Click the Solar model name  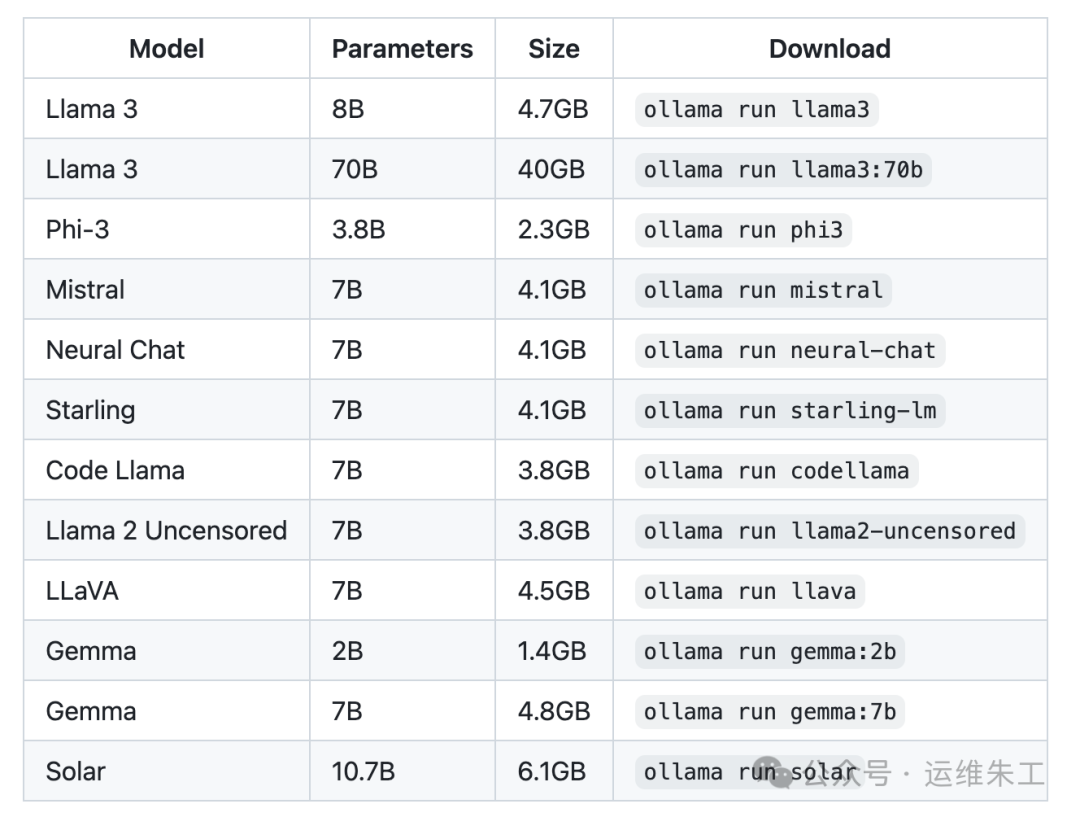(x=75, y=772)
